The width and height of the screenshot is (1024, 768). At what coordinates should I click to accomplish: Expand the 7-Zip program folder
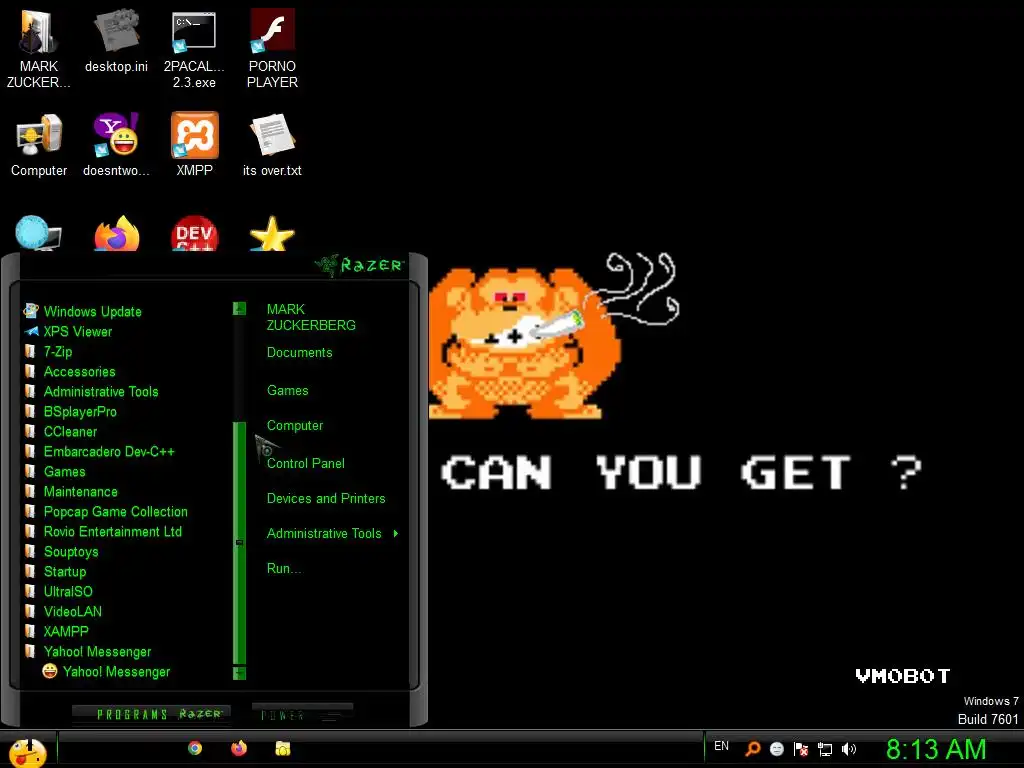(48, 351)
